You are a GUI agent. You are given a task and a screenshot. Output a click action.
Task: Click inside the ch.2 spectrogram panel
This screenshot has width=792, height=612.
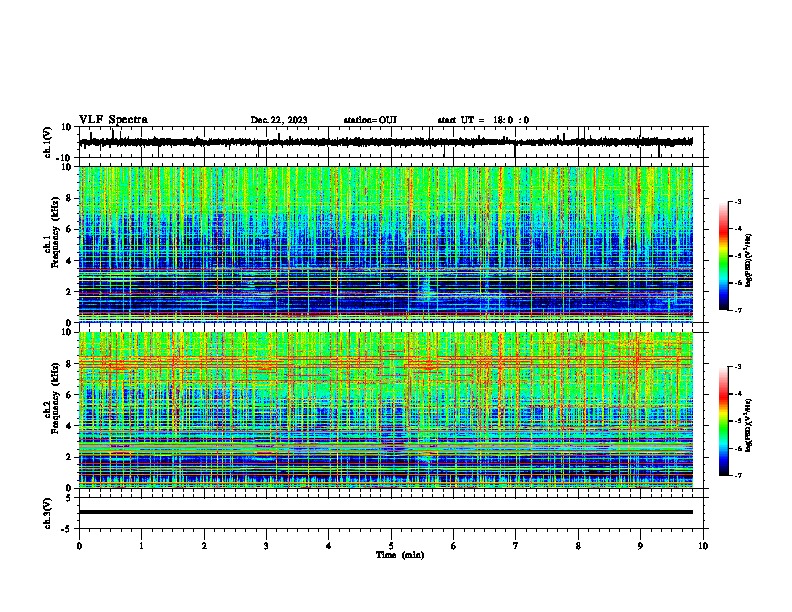[386, 410]
